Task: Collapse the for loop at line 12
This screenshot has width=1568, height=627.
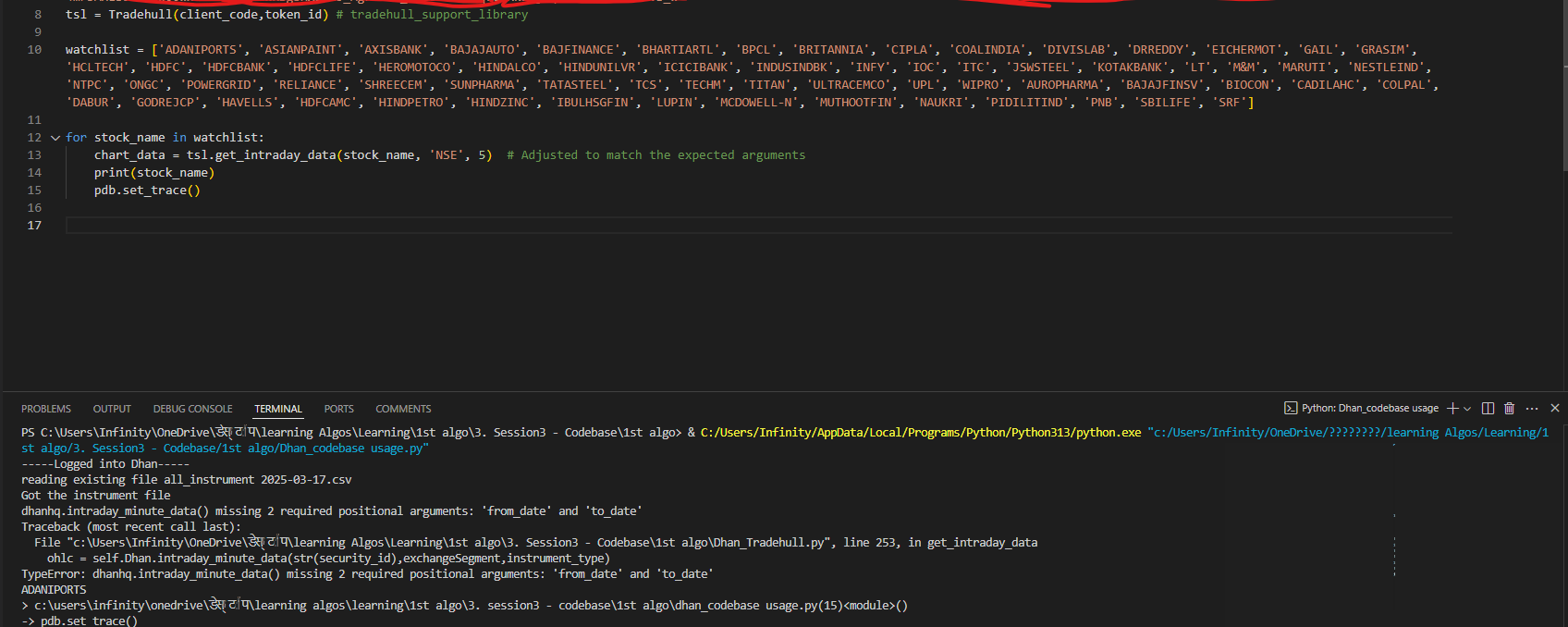Action: tap(55, 138)
